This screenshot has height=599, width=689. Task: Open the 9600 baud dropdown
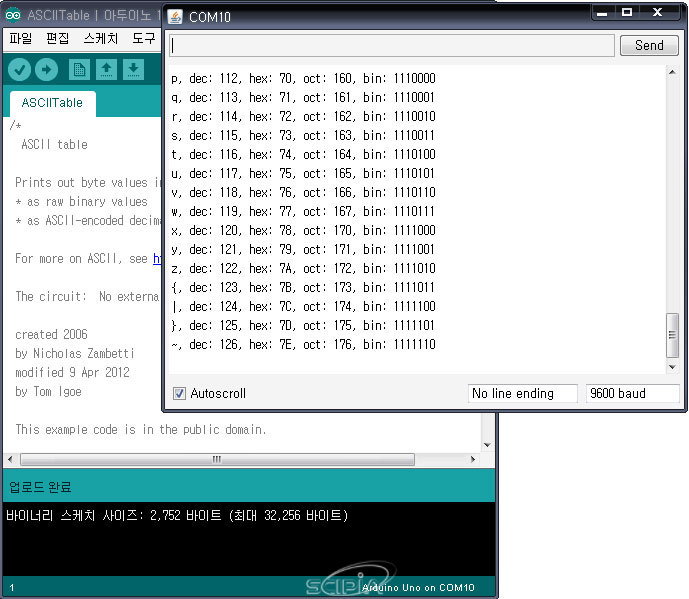pos(632,393)
